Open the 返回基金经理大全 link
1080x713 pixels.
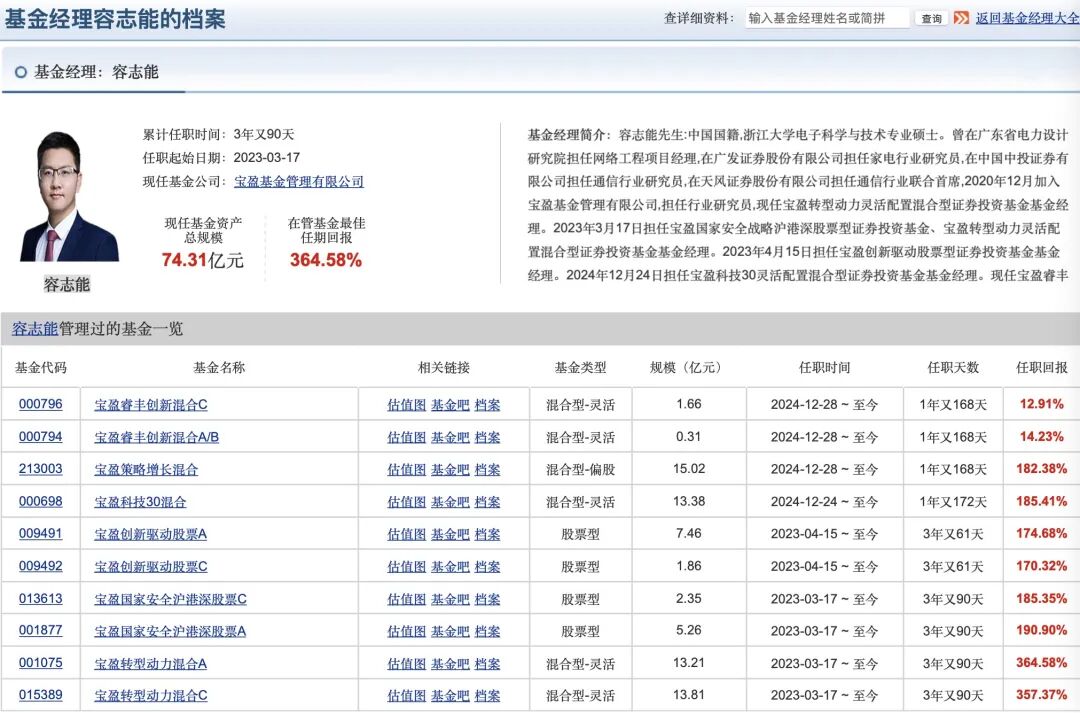click(x=1027, y=19)
